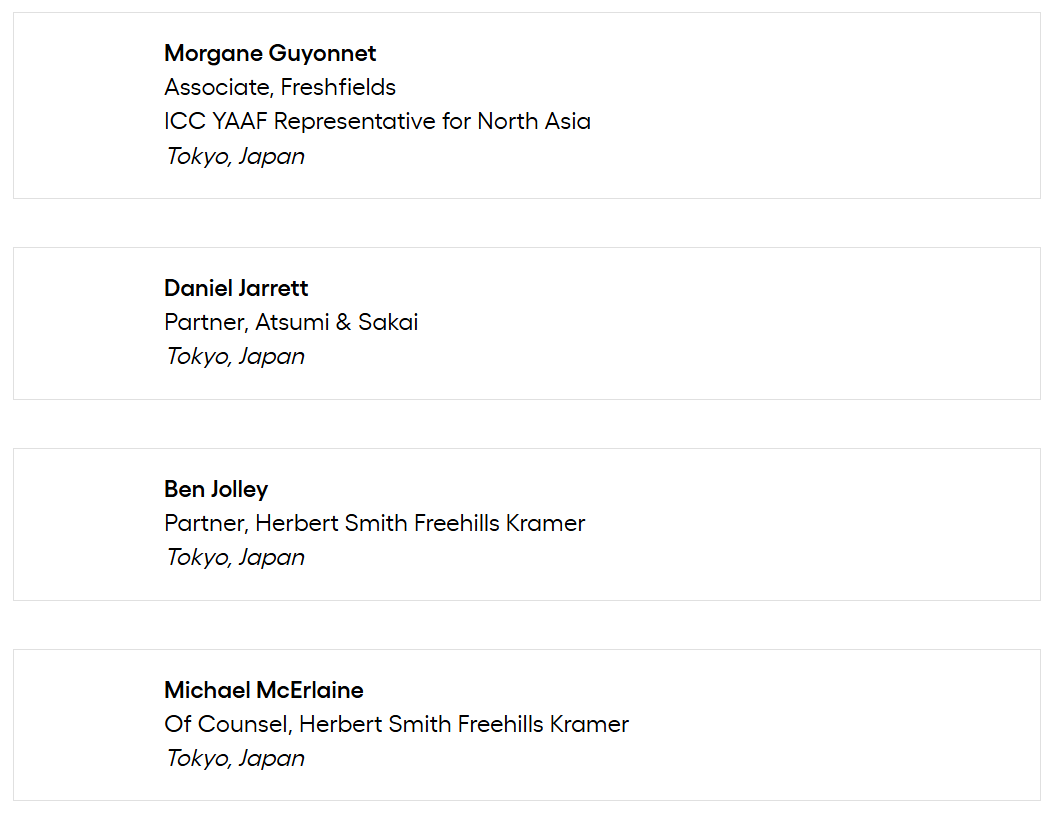Open Daniel Jarrett's name heading
Image resolution: width=1050 pixels, height=813 pixels.
[x=236, y=288]
